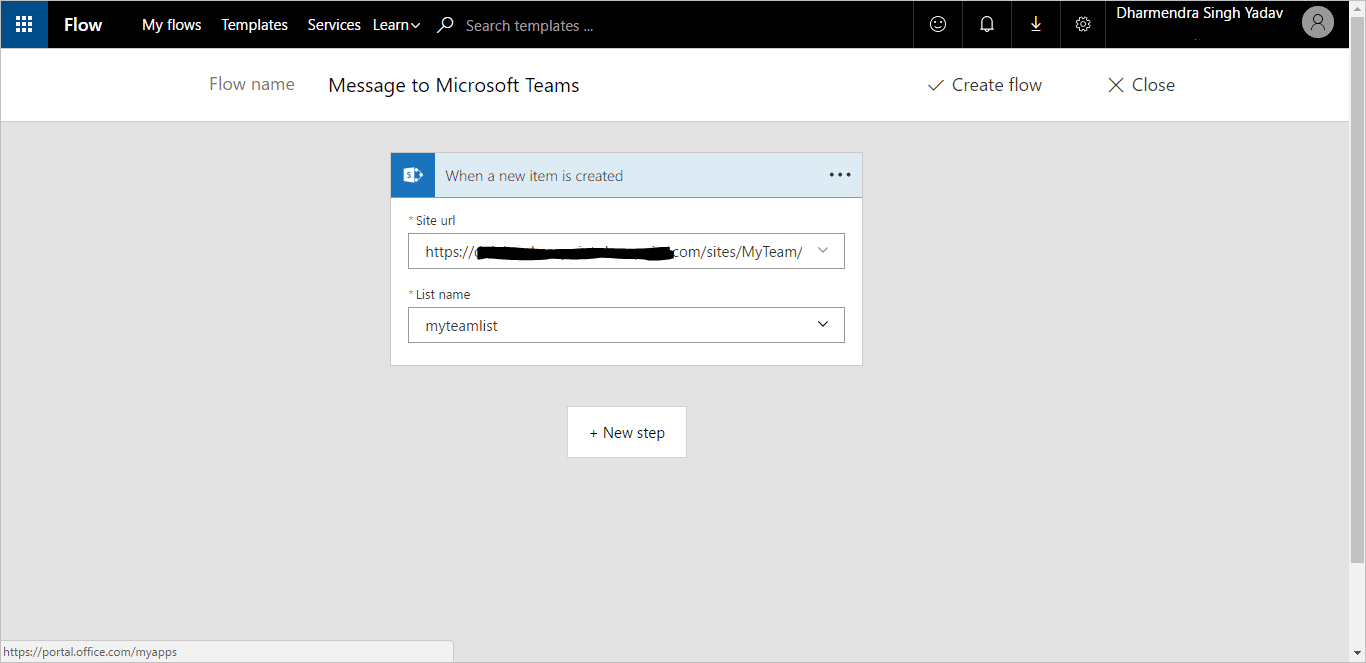Click the Search templates field
1366x663 pixels.
point(529,25)
